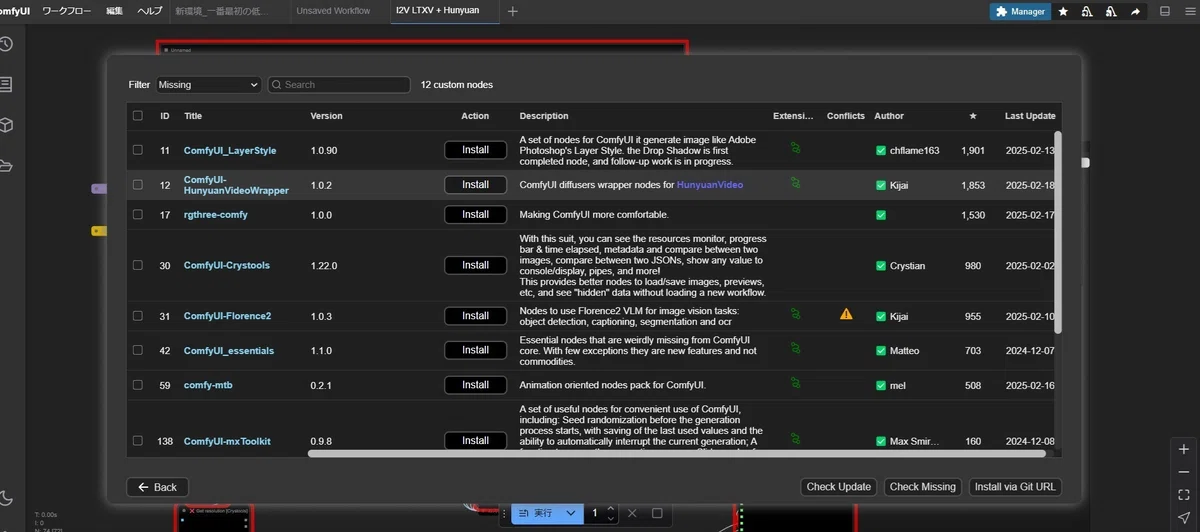The height and width of the screenshot is (532, 1200).
Task: Click the X cancel icon in run toolbar
Action: [x=632, y=513]
